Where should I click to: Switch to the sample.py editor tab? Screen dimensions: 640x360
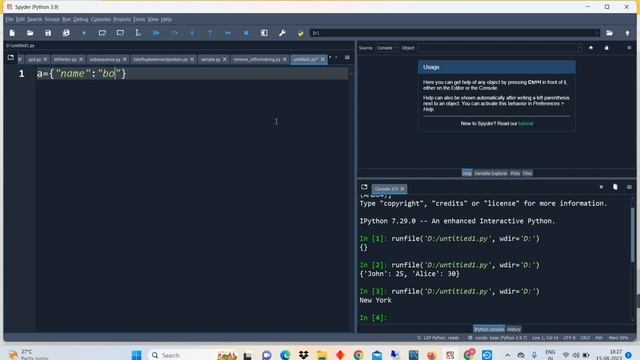point(210,60)
